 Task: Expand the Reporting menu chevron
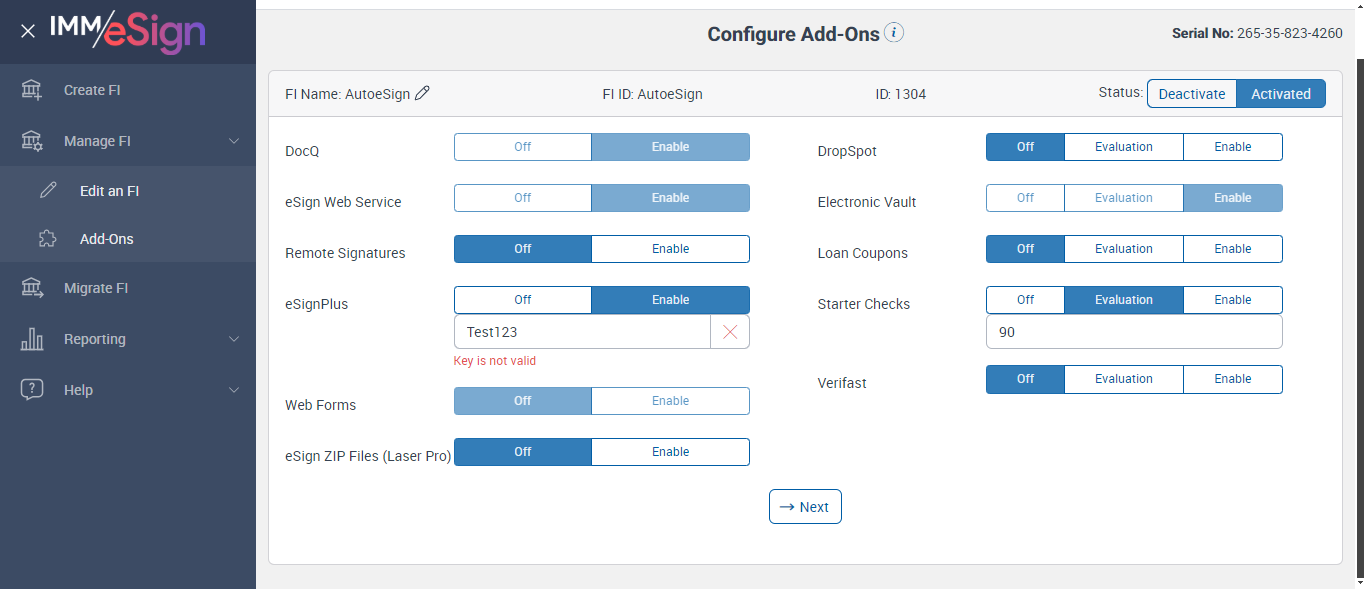[234, 339]
